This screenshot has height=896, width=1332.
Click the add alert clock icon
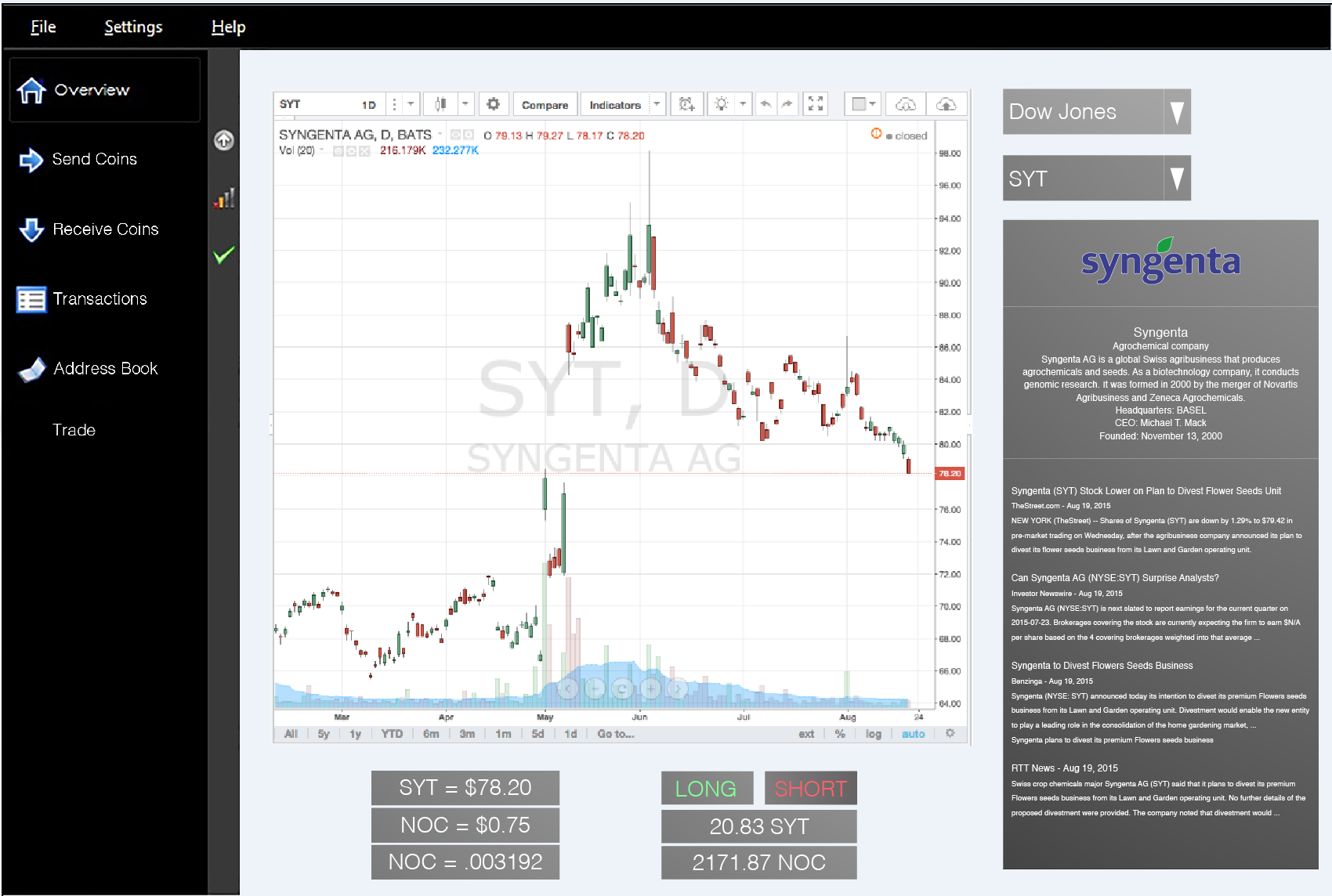[x=687, y=104]
